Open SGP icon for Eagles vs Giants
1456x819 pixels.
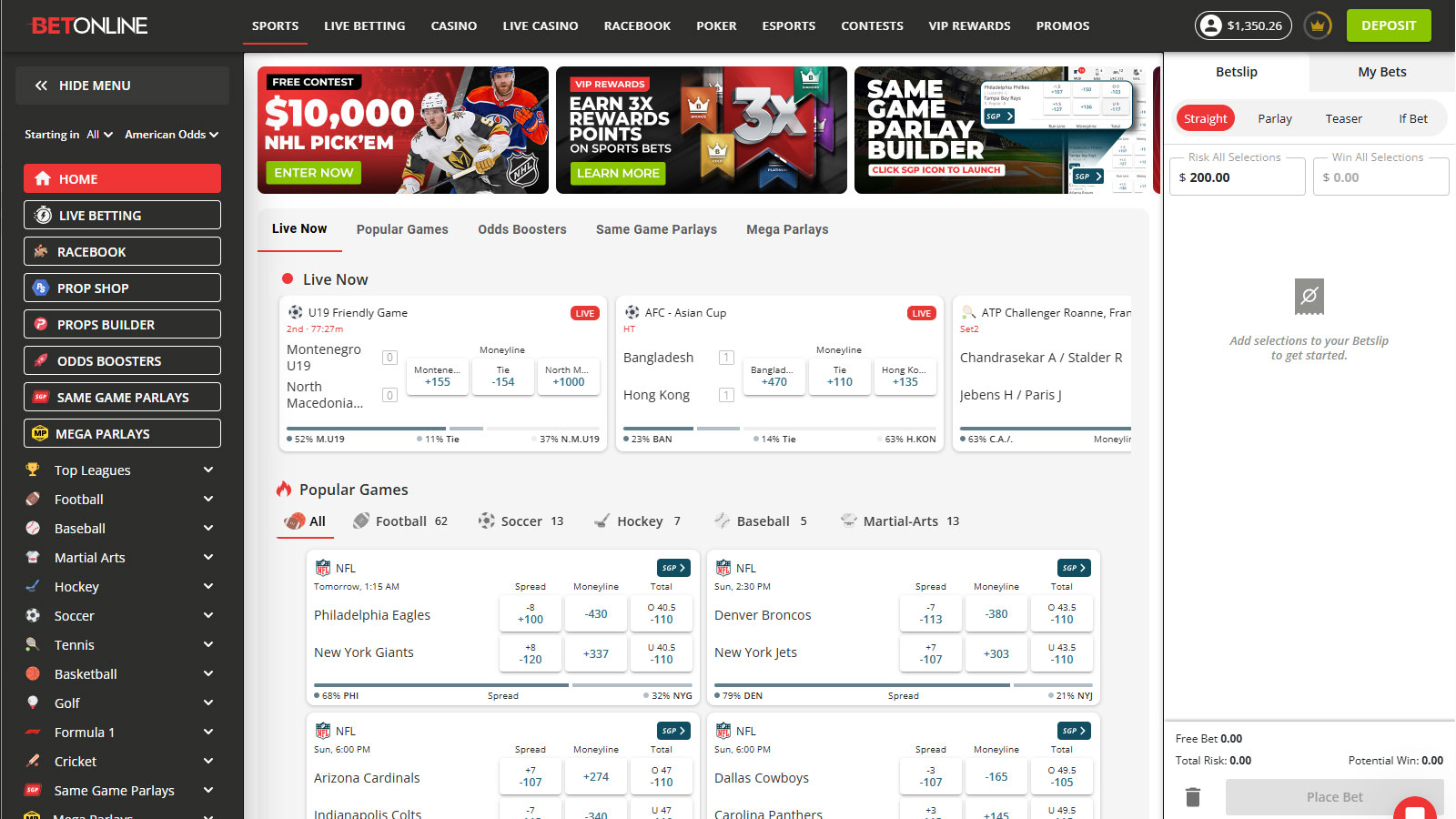672,568
